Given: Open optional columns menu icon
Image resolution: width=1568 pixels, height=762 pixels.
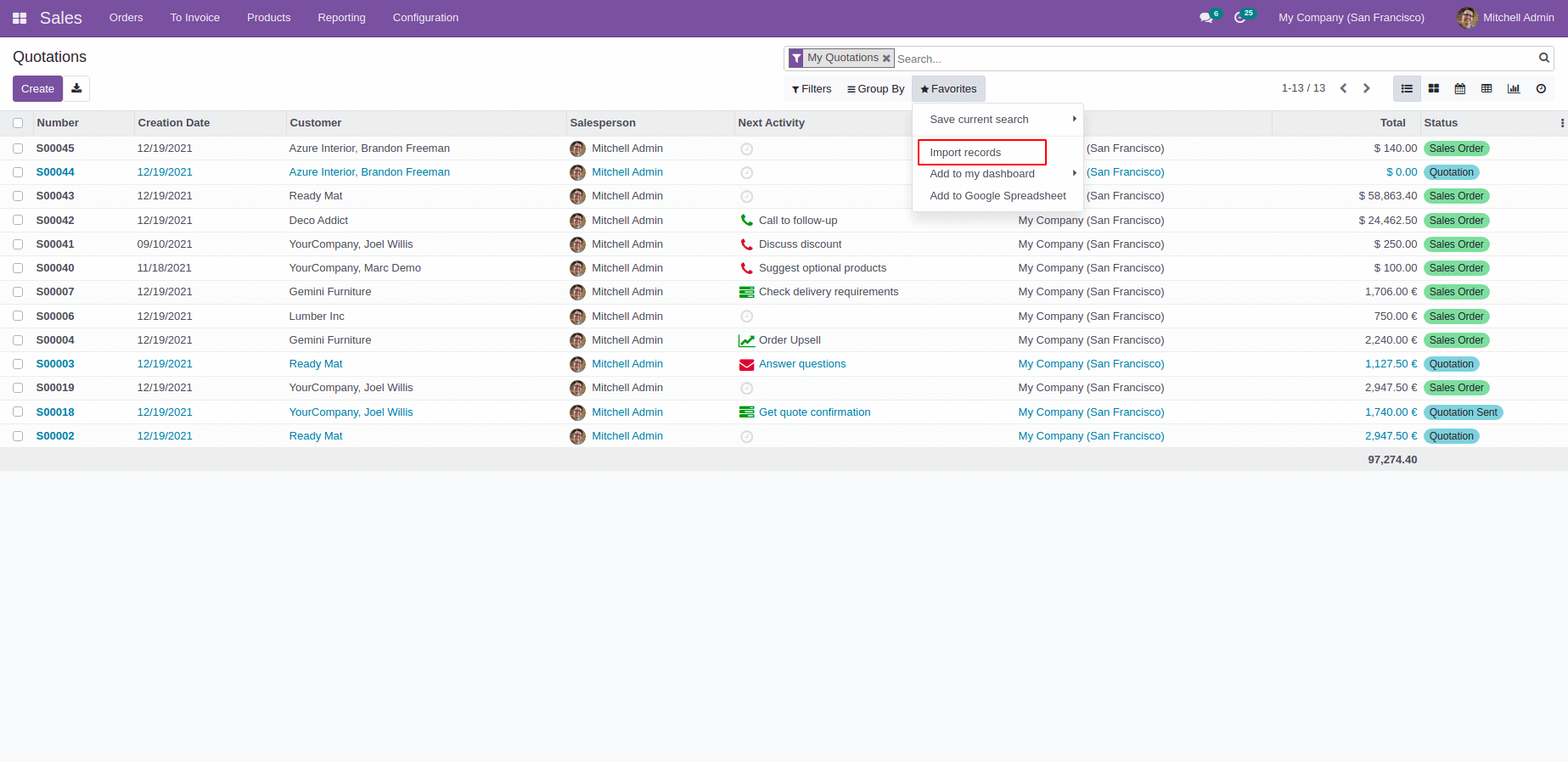Looking at the screenshot, I should (x=1562, y=123).
